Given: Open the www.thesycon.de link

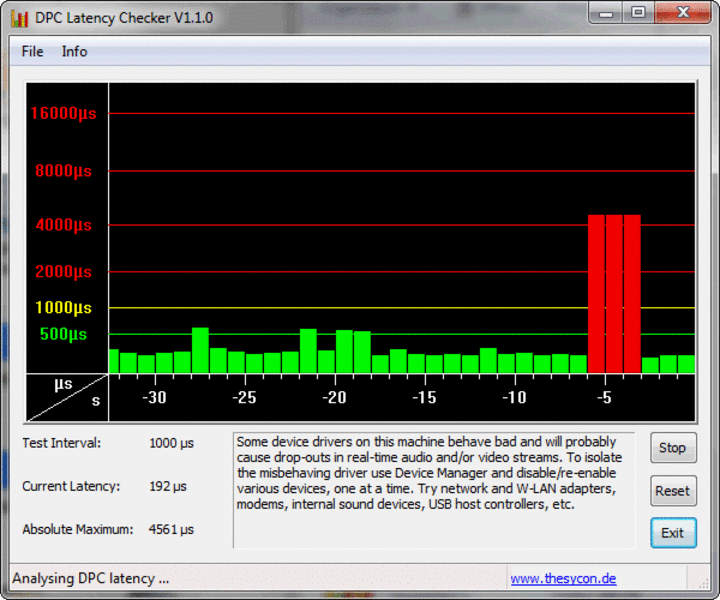Looking at the screenshot, I should pyautogui.click(x=563, y=578).
